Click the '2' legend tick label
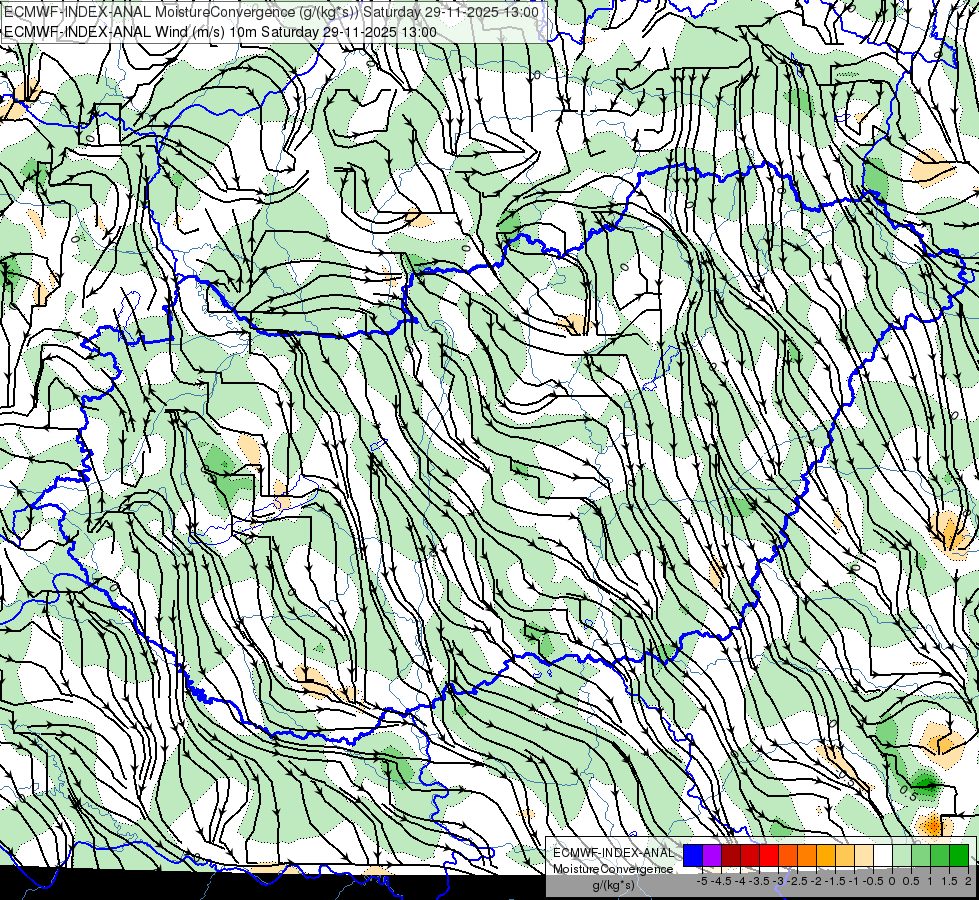This screenshot has height=900, width=979. [x=968, y=881]
